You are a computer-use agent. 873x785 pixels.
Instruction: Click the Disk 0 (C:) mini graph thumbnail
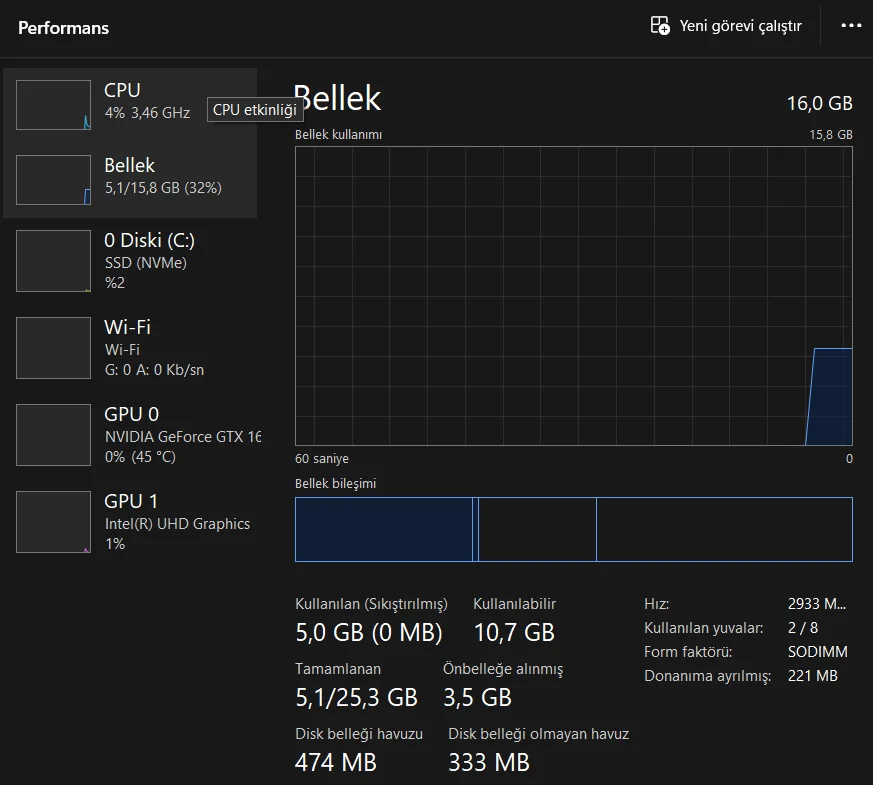point(54,261)
